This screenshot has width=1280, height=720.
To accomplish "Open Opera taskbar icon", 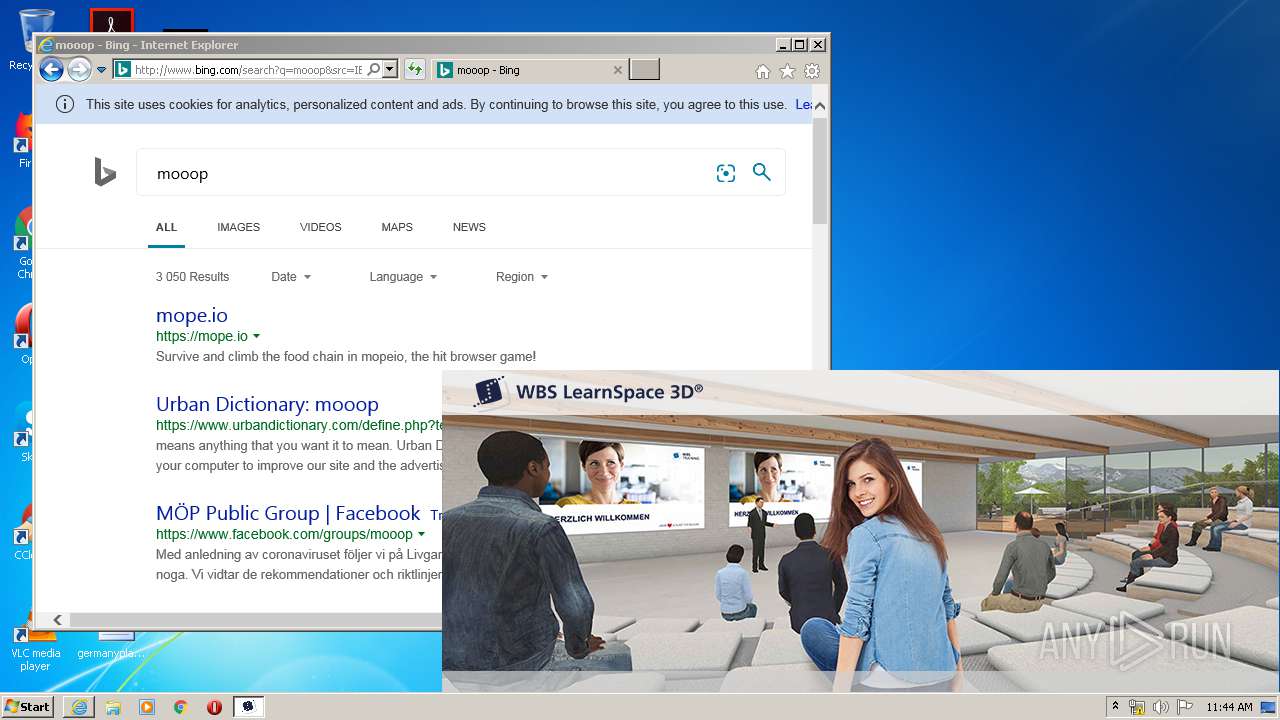I will point(214,707).
